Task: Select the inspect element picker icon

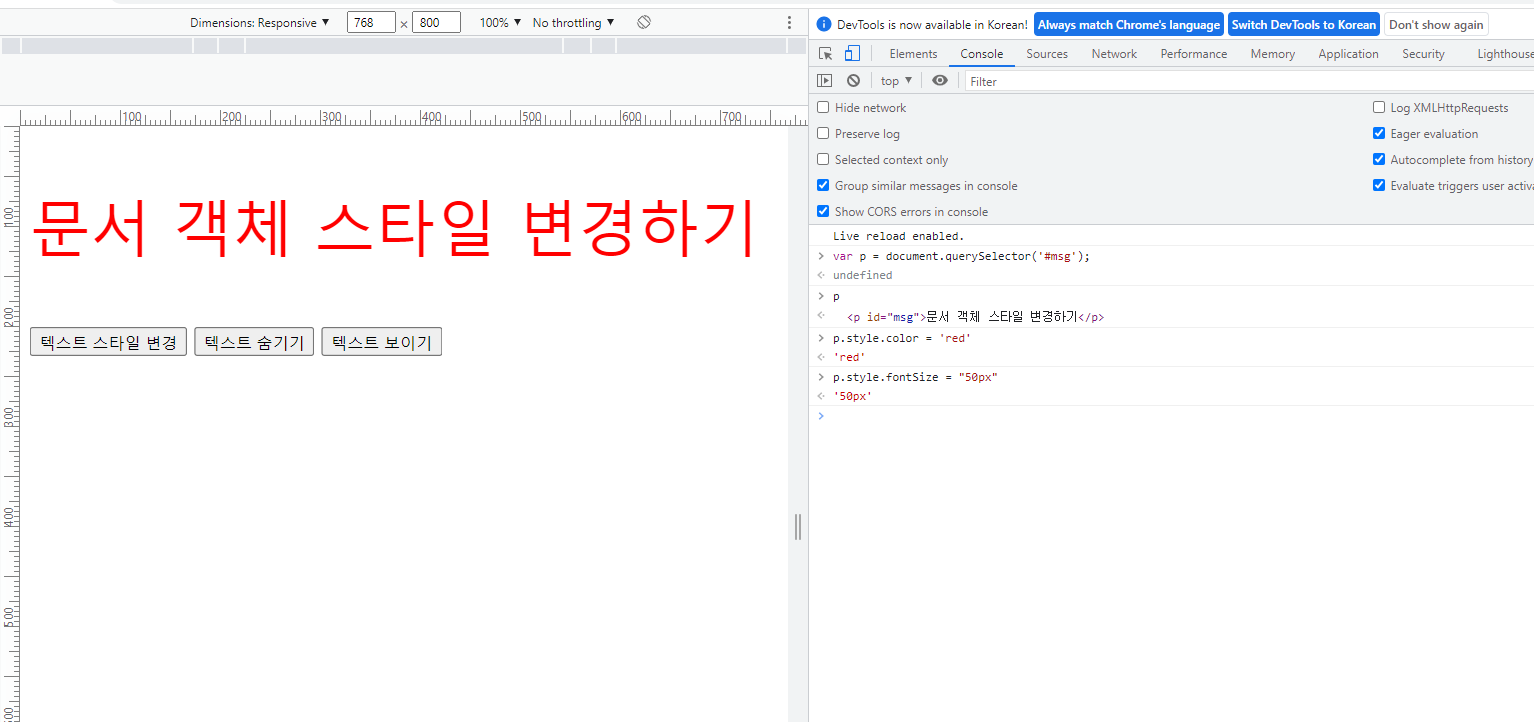Action: 825,54
